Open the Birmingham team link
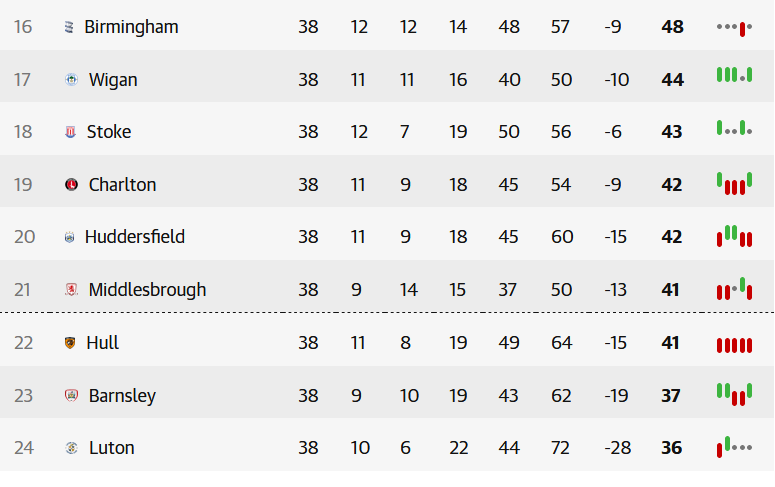775x487 pixels. click(x=131, y=27)
